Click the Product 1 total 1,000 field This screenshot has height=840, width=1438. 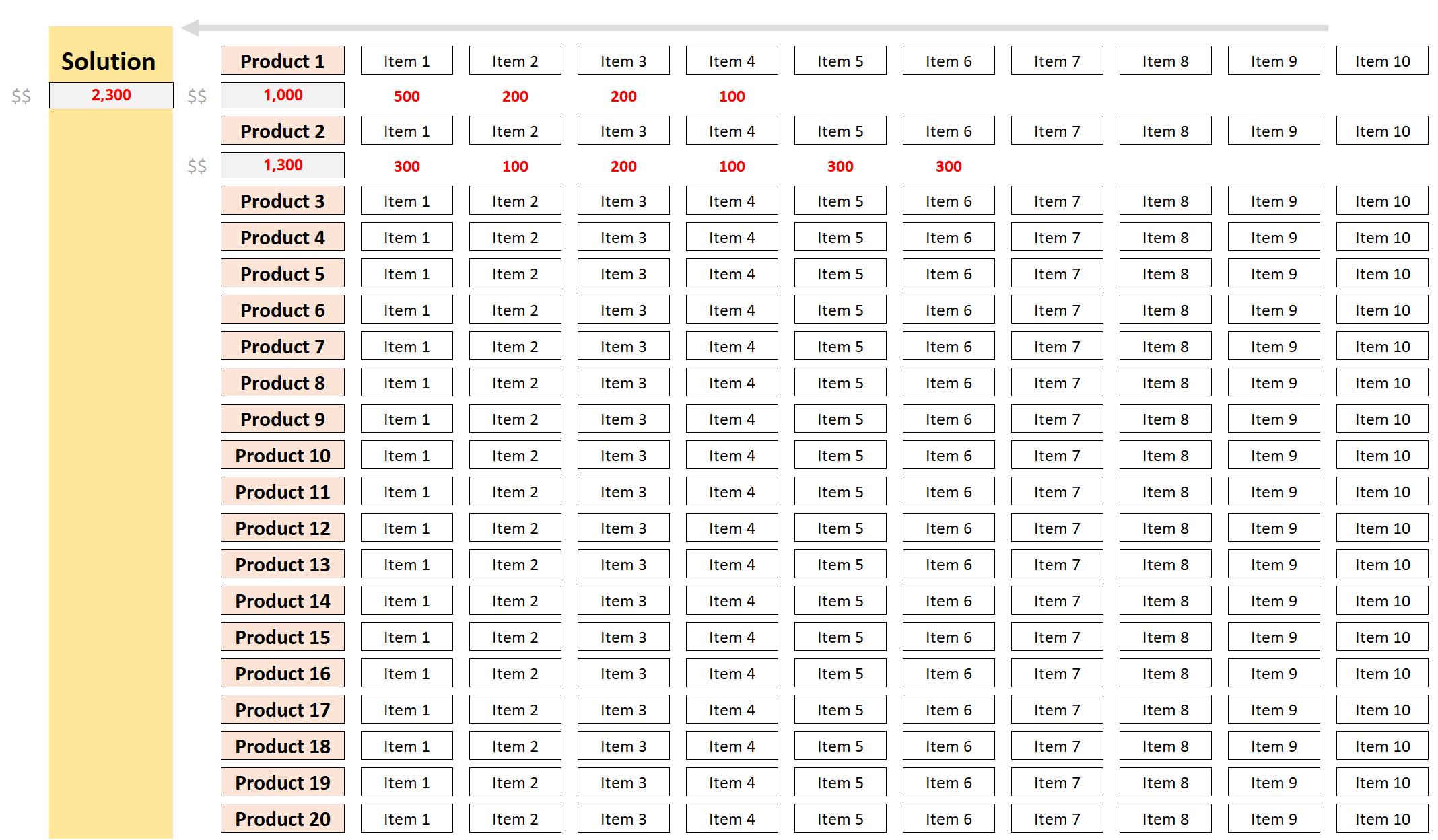[282, 95]
